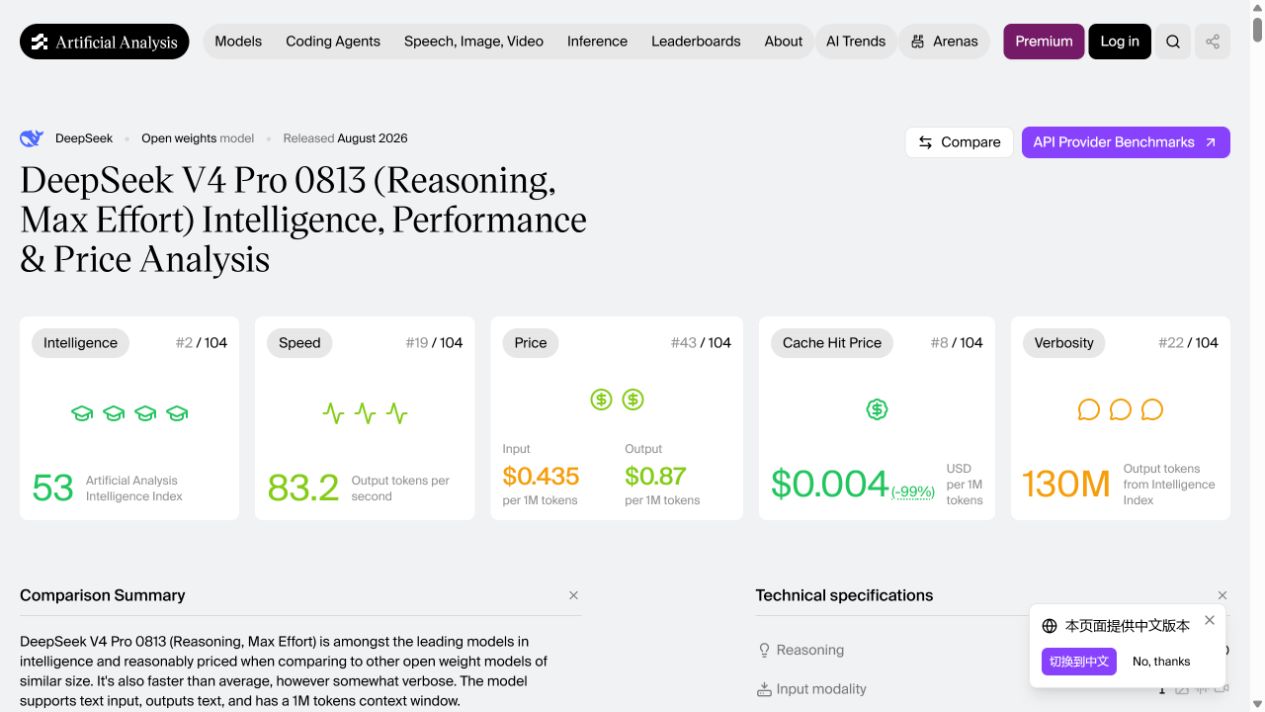Click the $0.87 output price value

655,476
